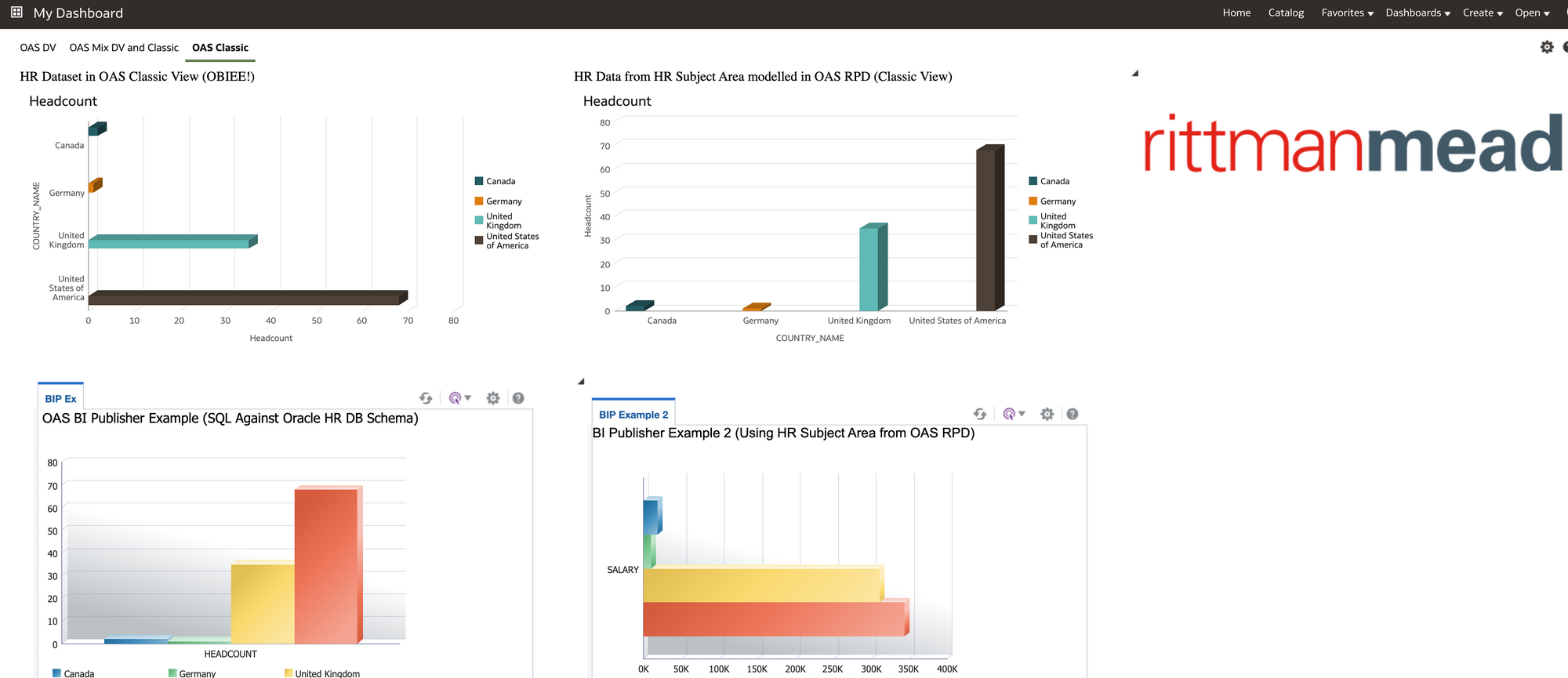Open the BIP Example 2 actions gear
Screen dimensions: 1568x678
pos(1047,414)
